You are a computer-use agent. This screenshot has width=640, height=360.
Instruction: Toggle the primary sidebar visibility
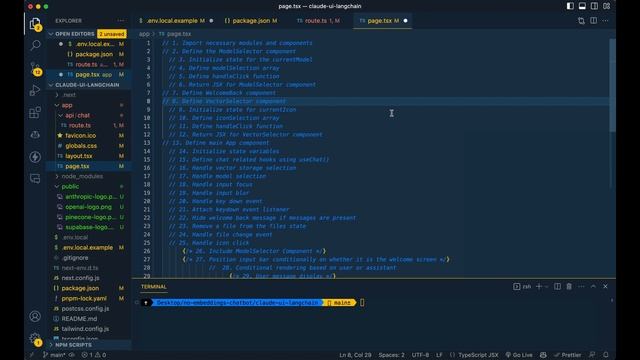coord(570,6)
